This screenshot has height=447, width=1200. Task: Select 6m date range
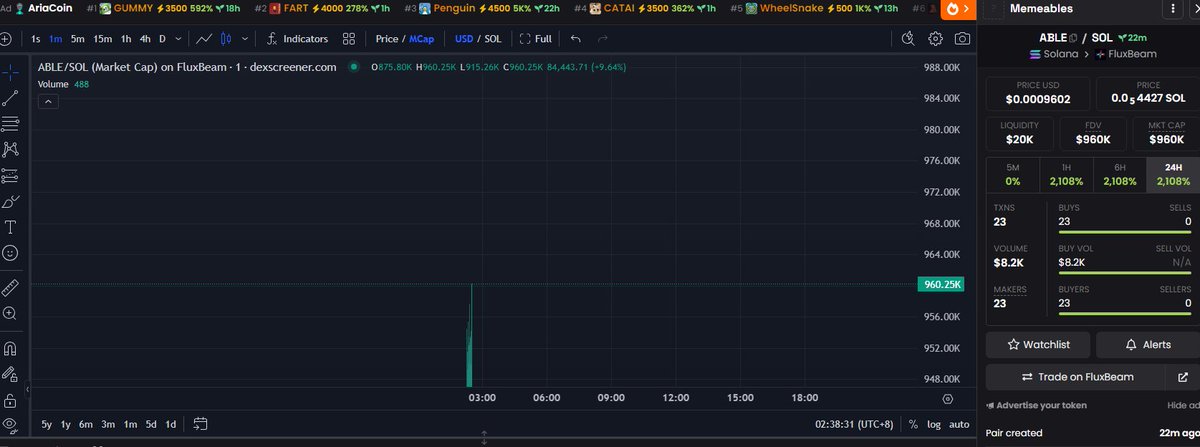tap(86, 424)
